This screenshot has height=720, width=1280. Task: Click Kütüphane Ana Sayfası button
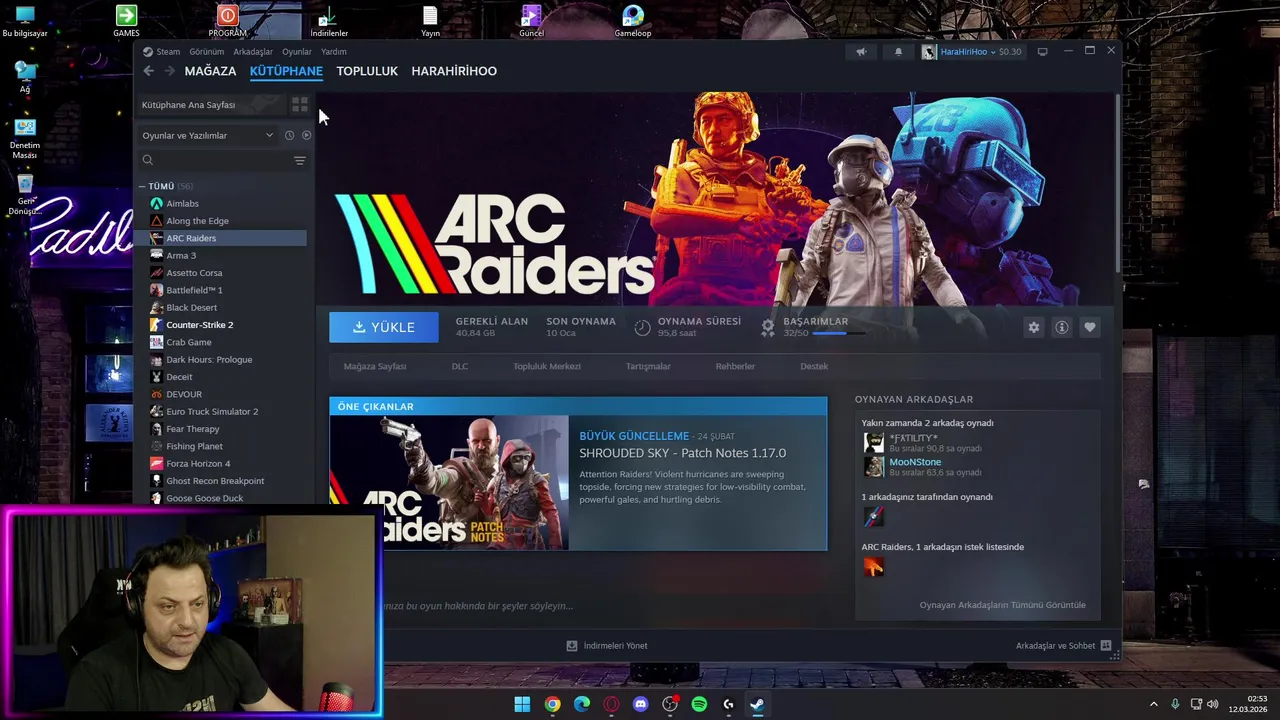point(210,104)
